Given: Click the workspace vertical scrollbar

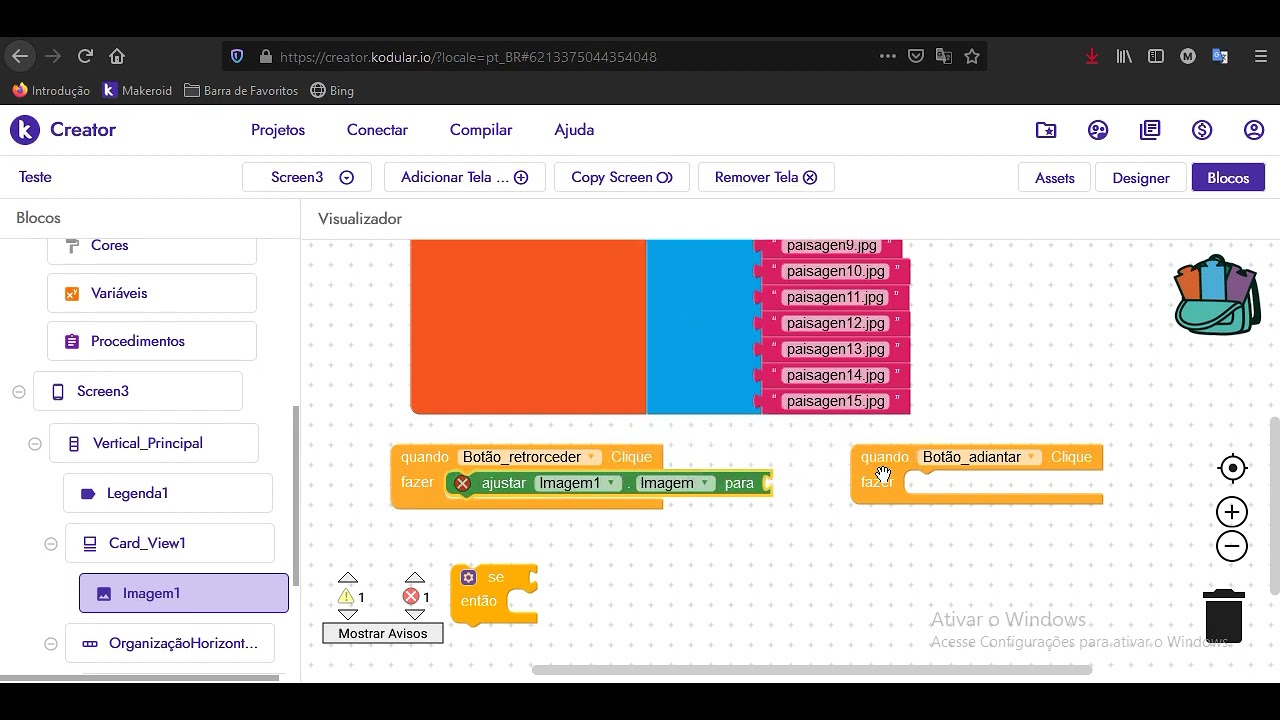Looking at the screenshot, I should pyautogui.click(x=1274, y=505).
